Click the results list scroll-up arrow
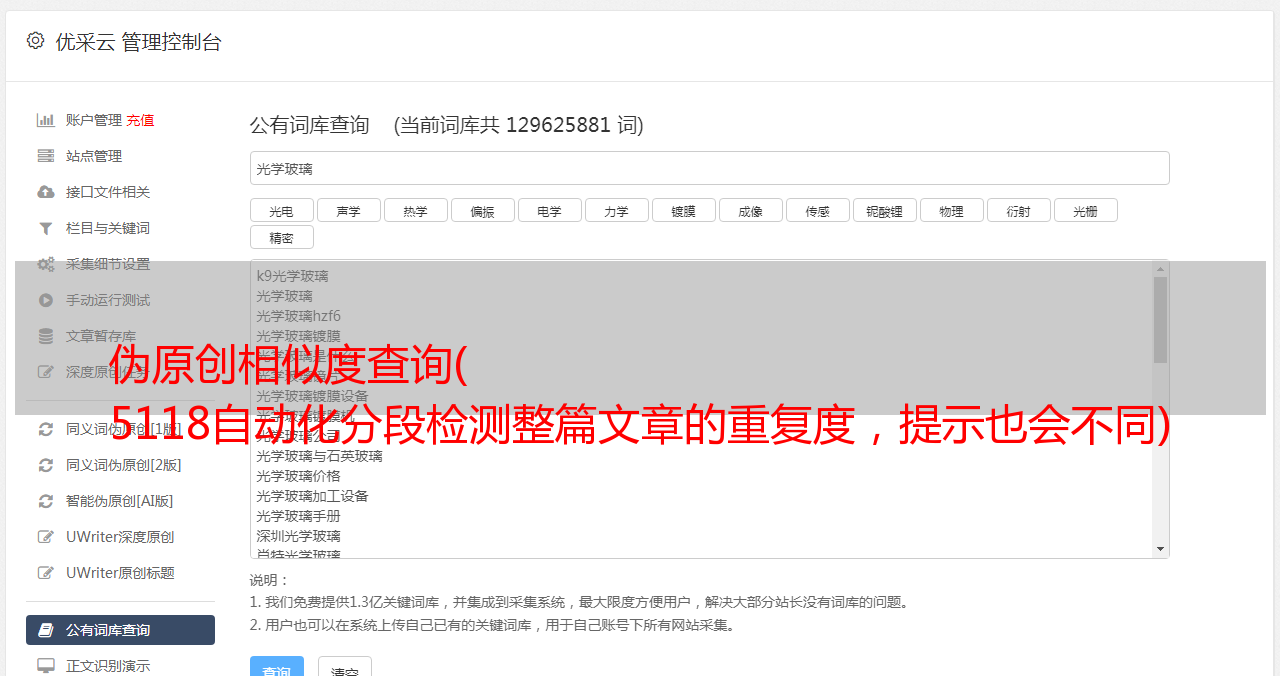The height and width of the screenshot is (676, 1280). (1160, 269)
